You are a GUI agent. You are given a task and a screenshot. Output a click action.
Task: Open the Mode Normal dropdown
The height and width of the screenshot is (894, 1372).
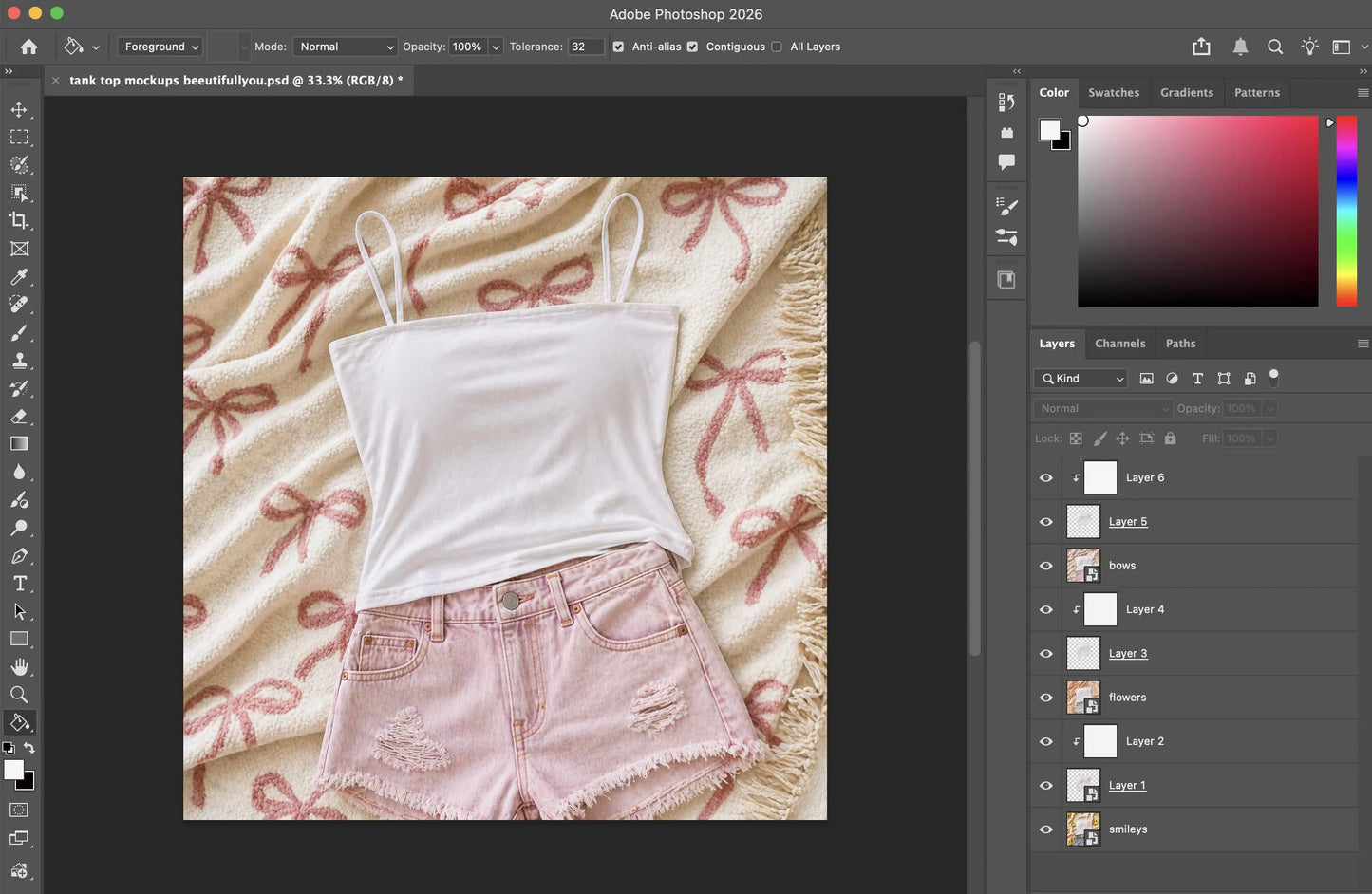(x=345, y=47)
